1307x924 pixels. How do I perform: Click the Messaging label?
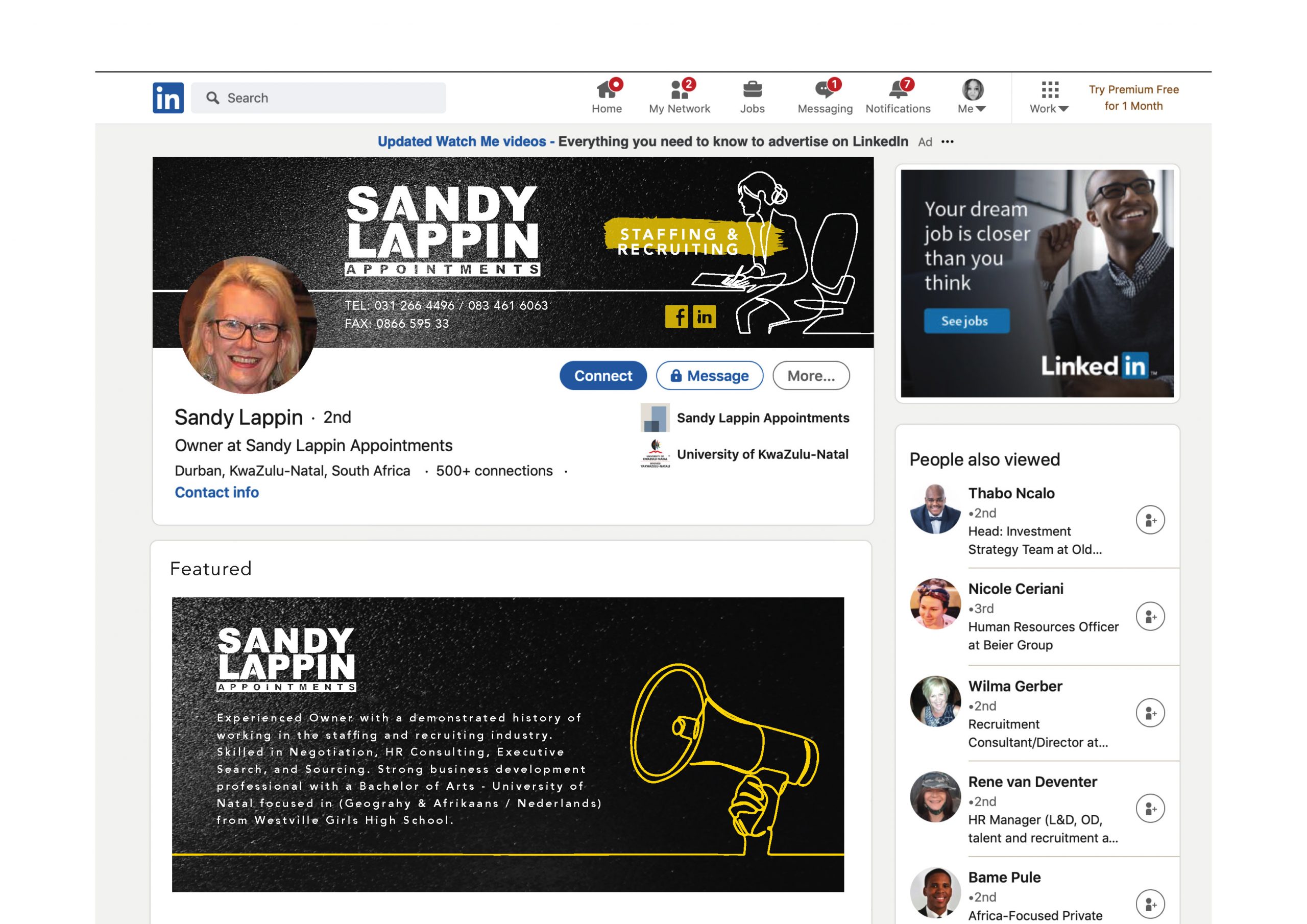pyautogui.click(x=825, y=109)
